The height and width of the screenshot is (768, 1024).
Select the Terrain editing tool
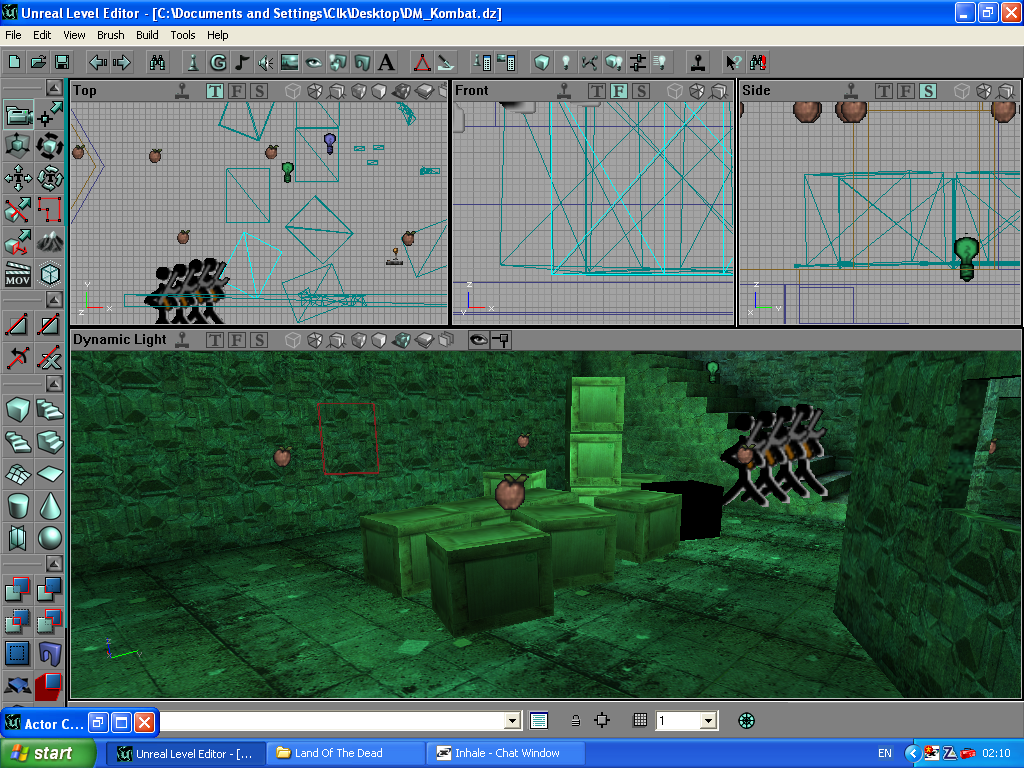click(x=50, y=241)
